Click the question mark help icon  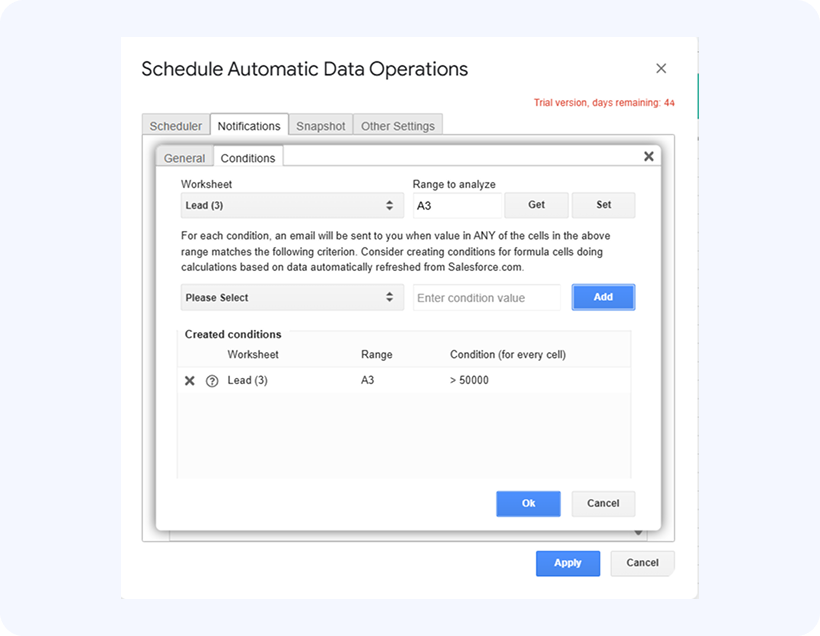212,381
